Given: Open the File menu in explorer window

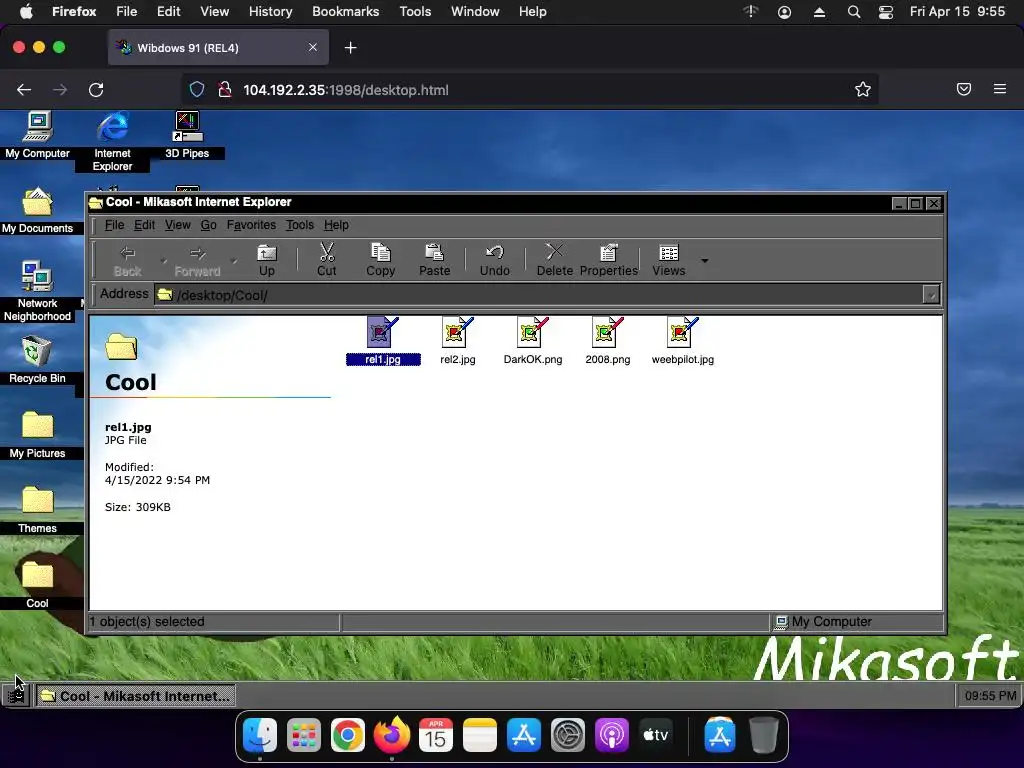Looking at the screenshot, I should coord(114,225).
